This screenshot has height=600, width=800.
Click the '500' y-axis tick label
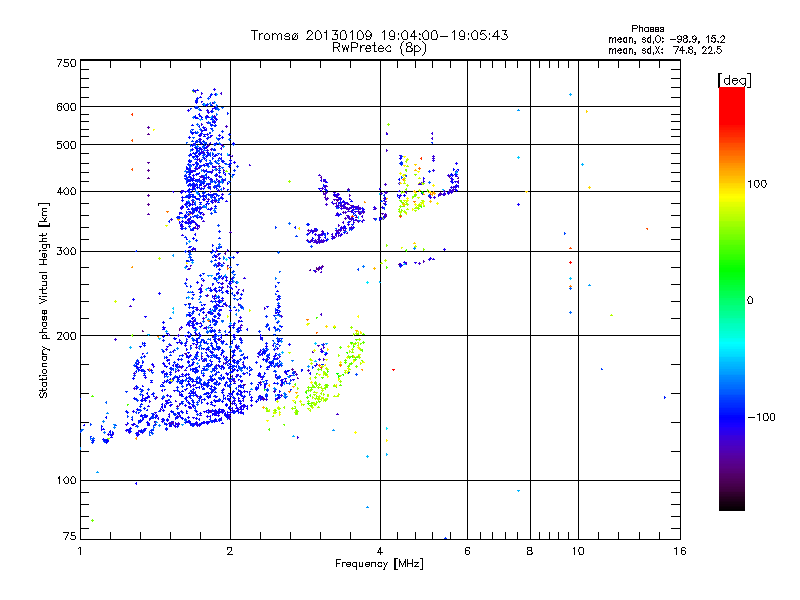66,145
